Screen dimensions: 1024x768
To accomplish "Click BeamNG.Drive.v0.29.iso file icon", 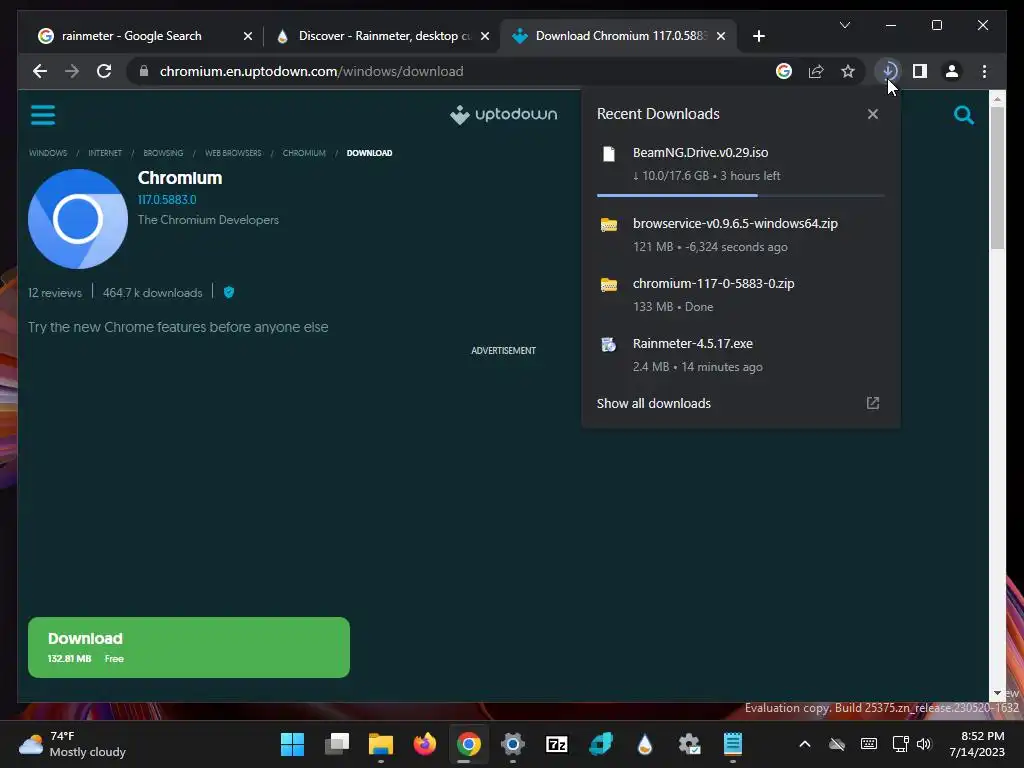I will [x=609, y=154].
